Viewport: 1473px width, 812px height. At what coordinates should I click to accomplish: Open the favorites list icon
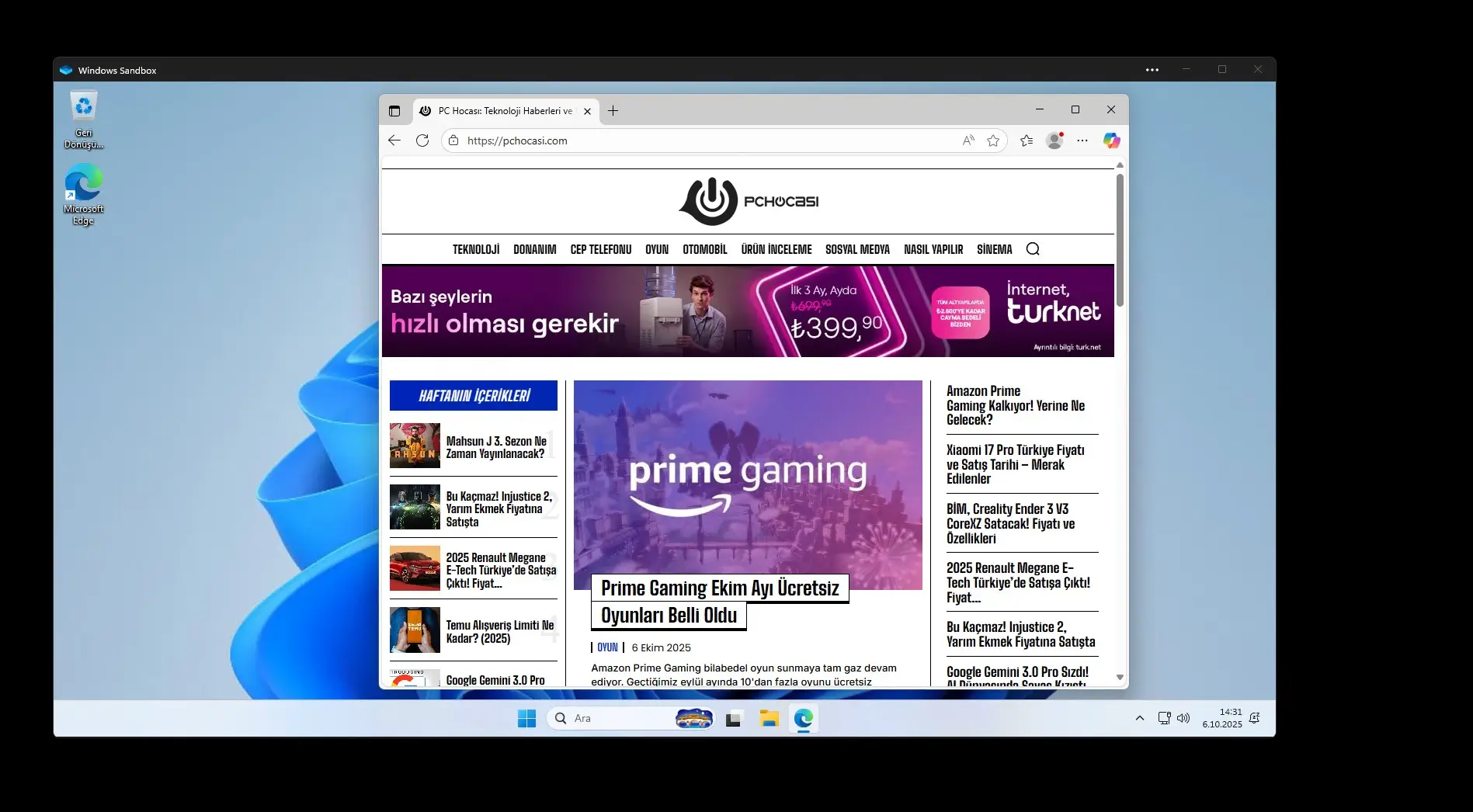click(x=1027, y=141)
